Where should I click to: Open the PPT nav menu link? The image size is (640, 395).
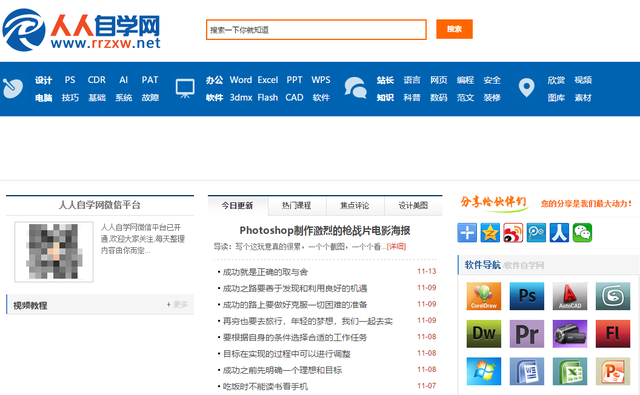294,80
